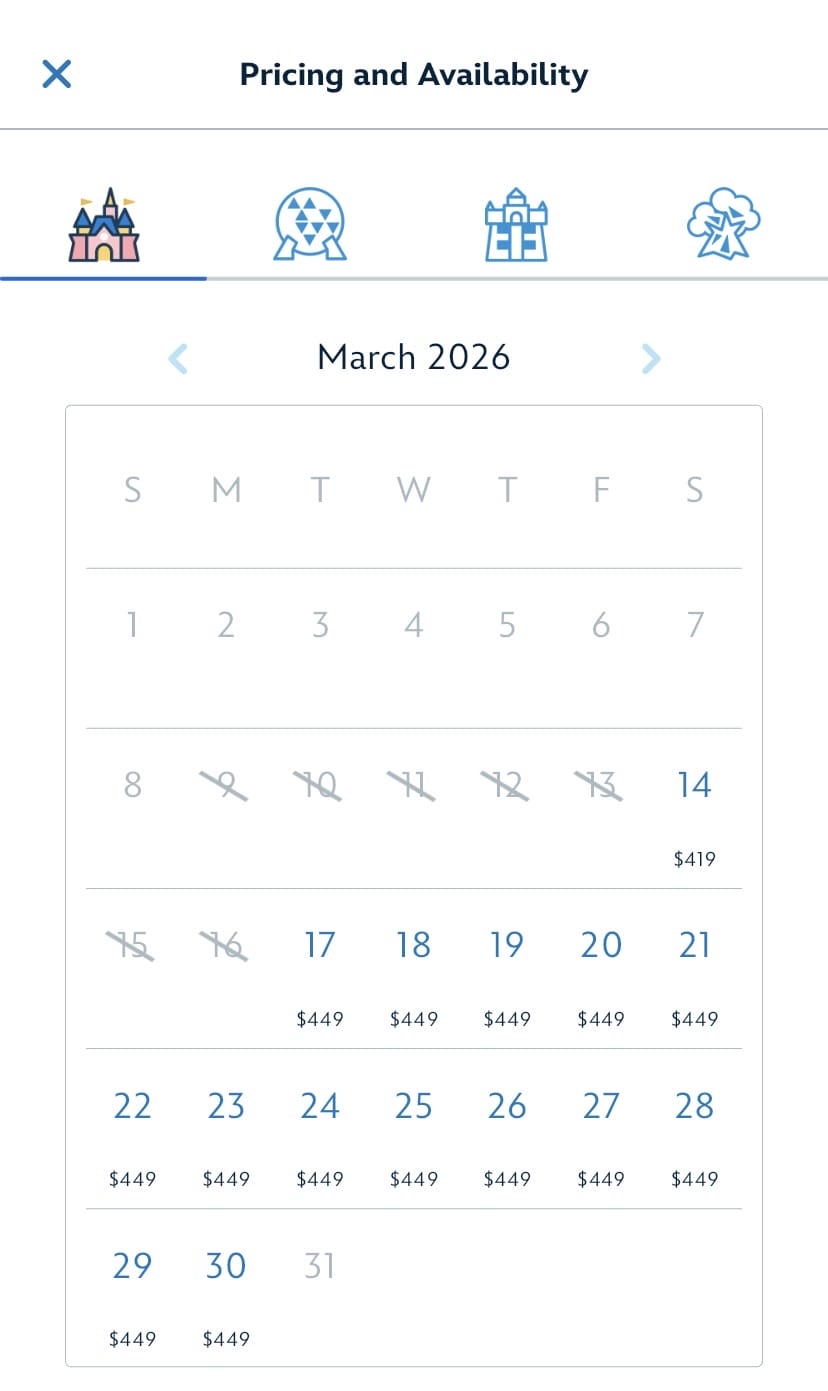The image size is (828, 1391).
Task: Tap the March 2026 month title
Action: click(413, 357)
